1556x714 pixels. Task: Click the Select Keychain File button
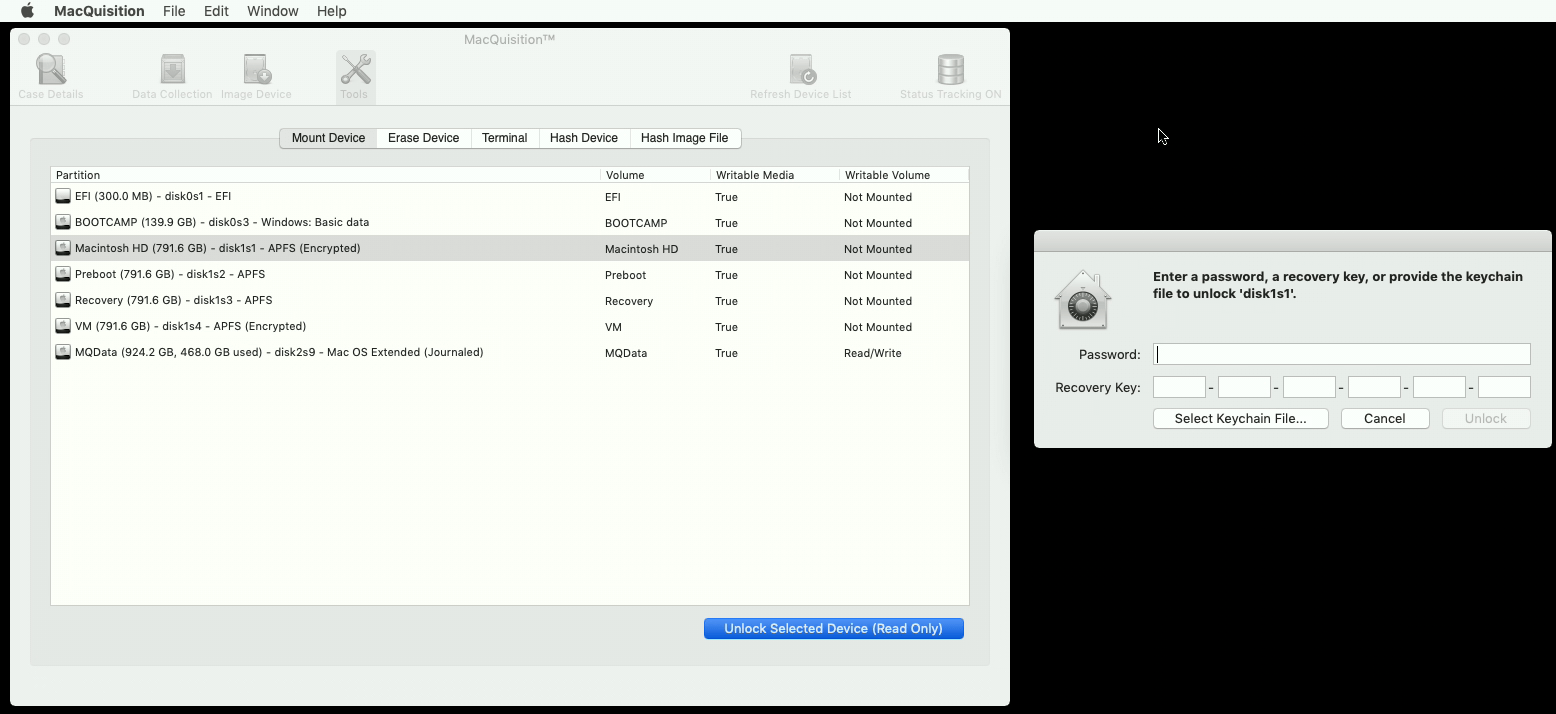1240,418
